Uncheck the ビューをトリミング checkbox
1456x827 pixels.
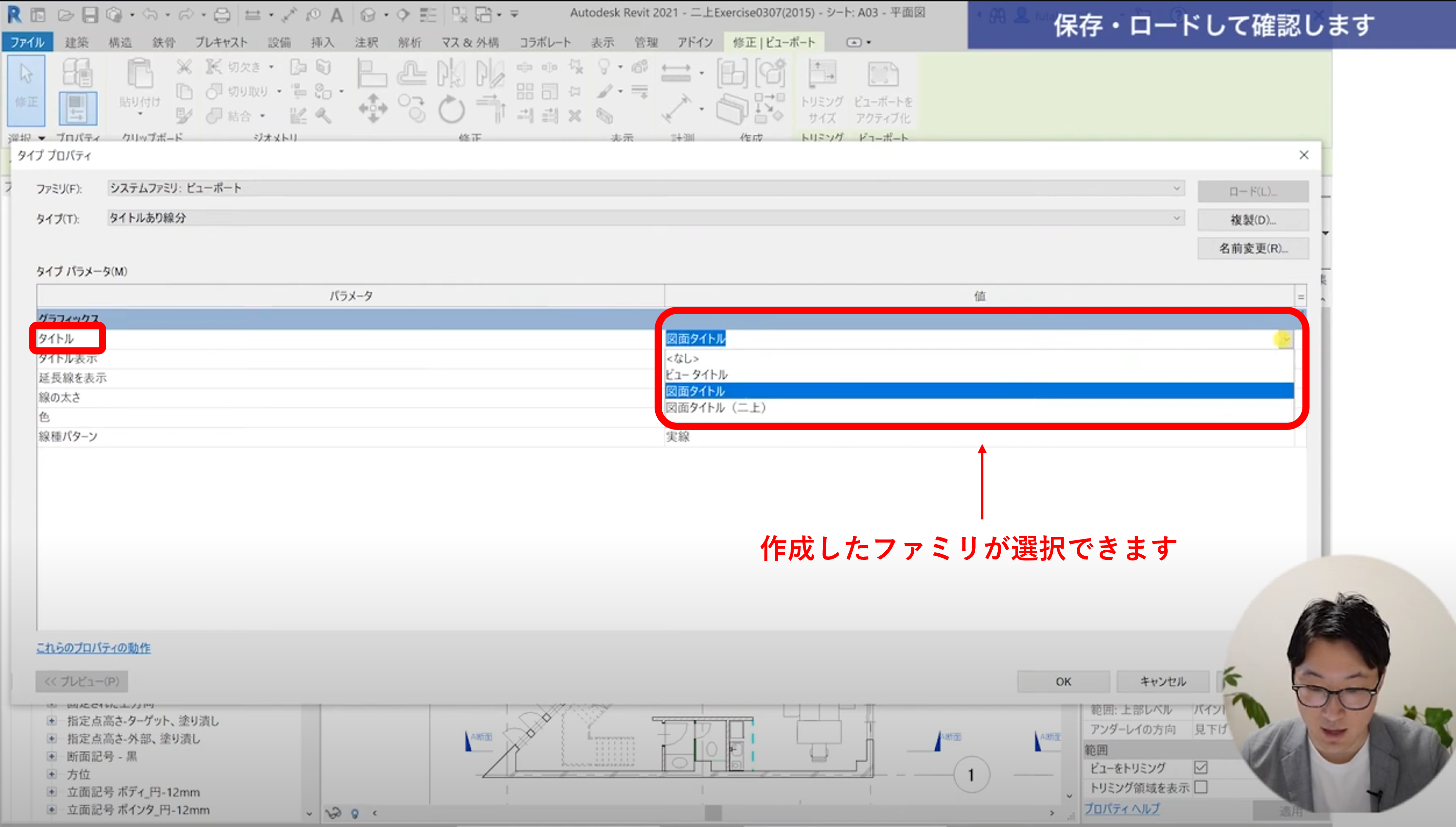tap(1200, 767)
